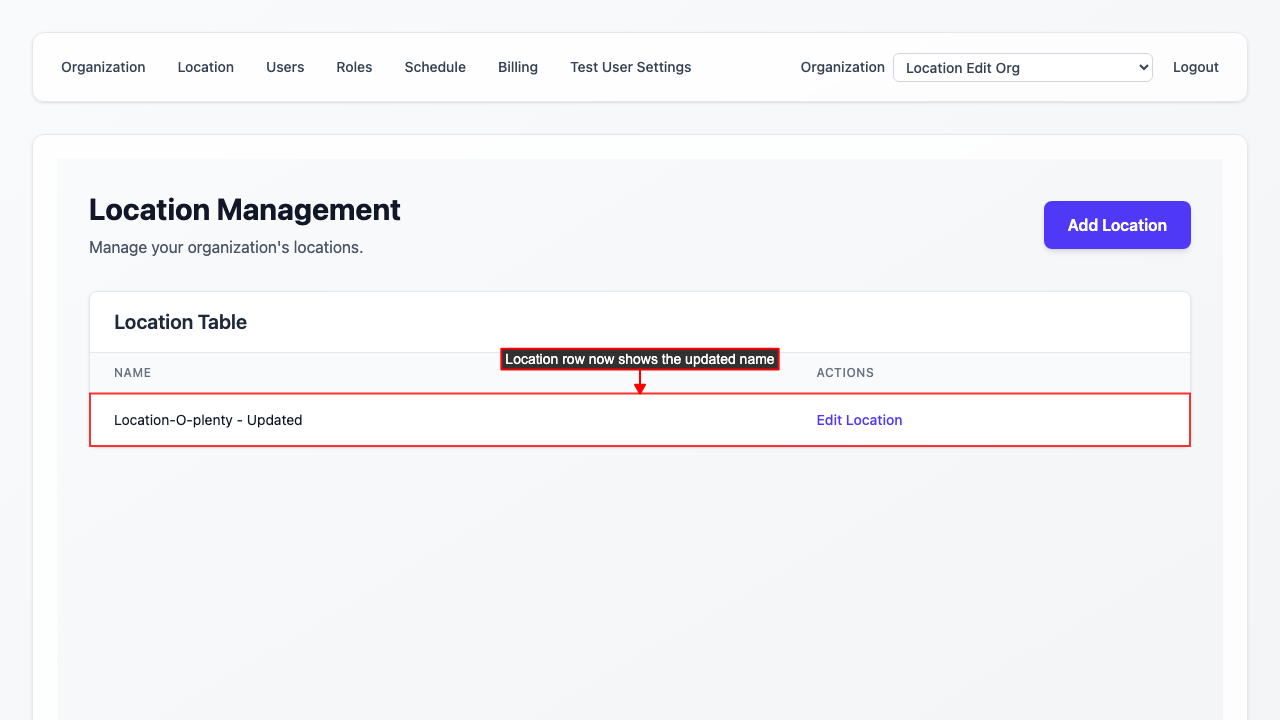Open the Users section
This screenshot has width=1280, height=720.
(x=285, y=67)
